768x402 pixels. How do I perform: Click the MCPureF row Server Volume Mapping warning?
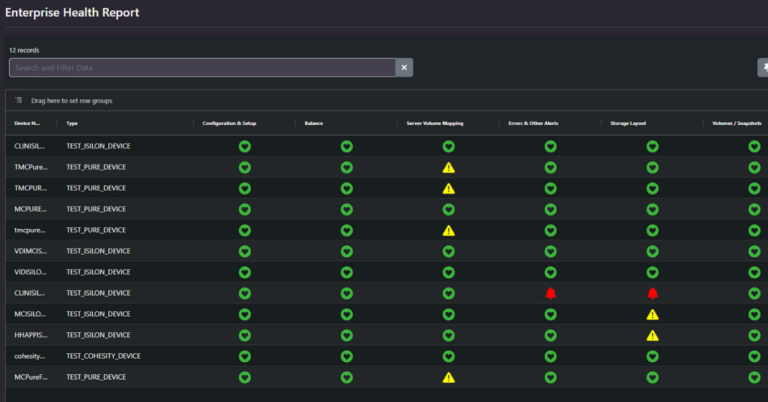(449, 377)
